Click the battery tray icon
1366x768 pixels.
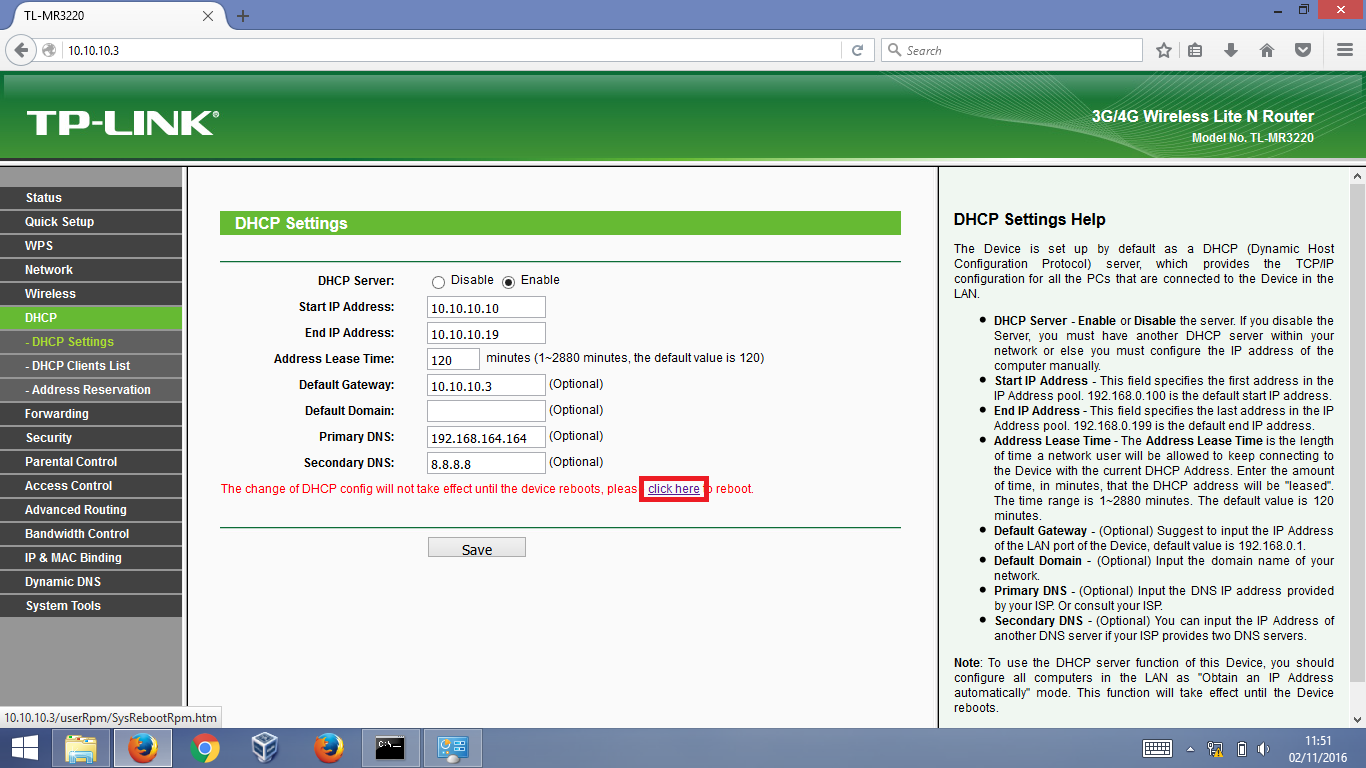[x=1242, y=748]
